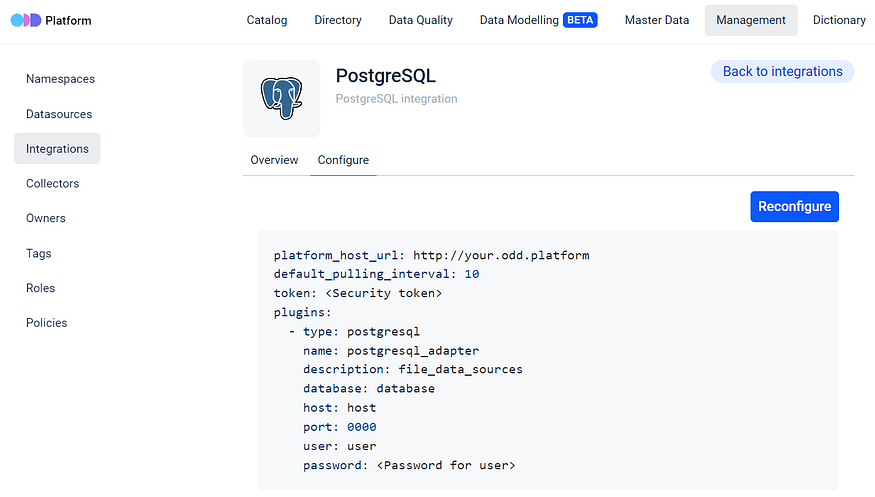875x497 pixels.
Task: Go to Datasources in sidebar
Action: (59, 114)
